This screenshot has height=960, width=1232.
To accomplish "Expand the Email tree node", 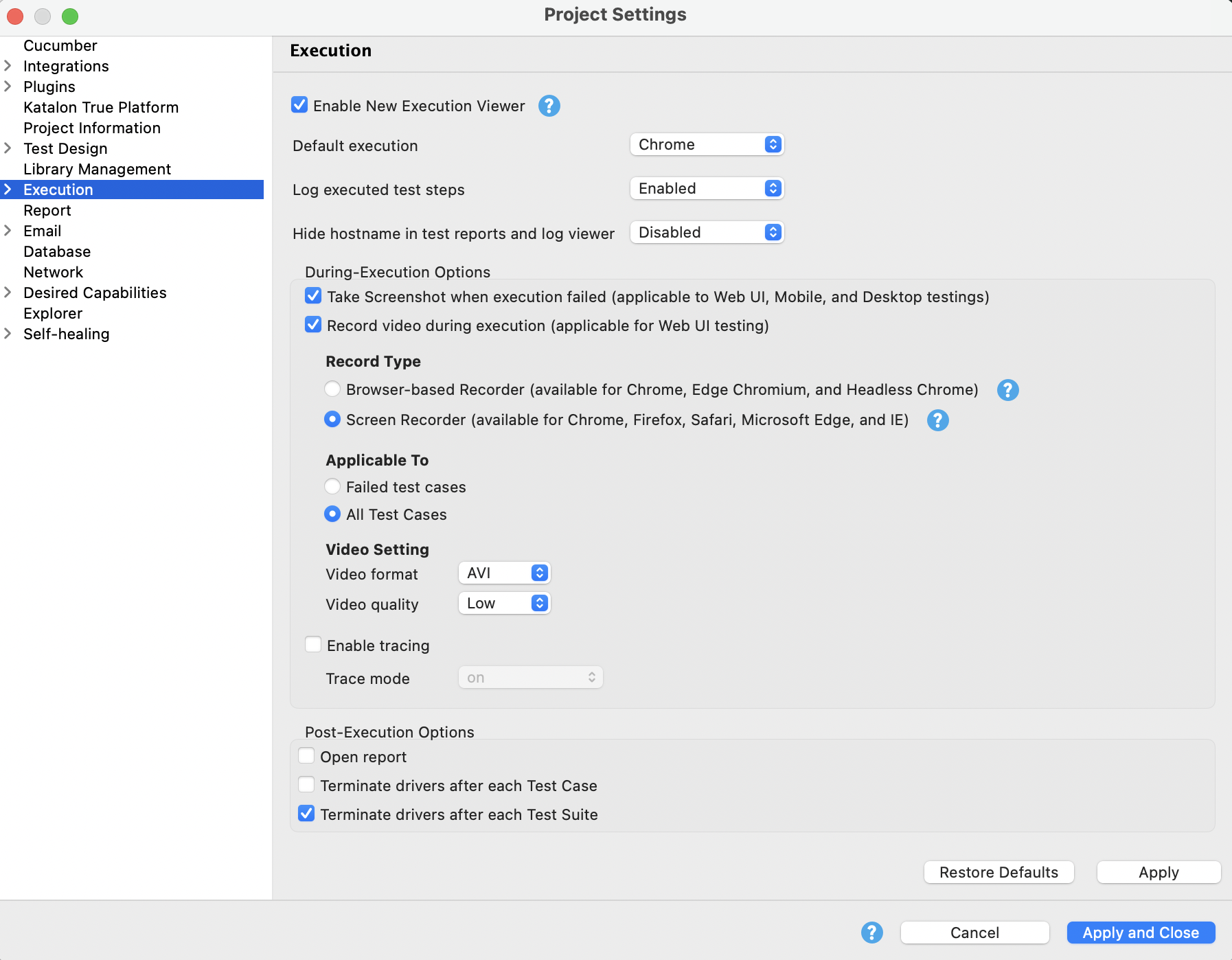I will (x=8, y=231).
